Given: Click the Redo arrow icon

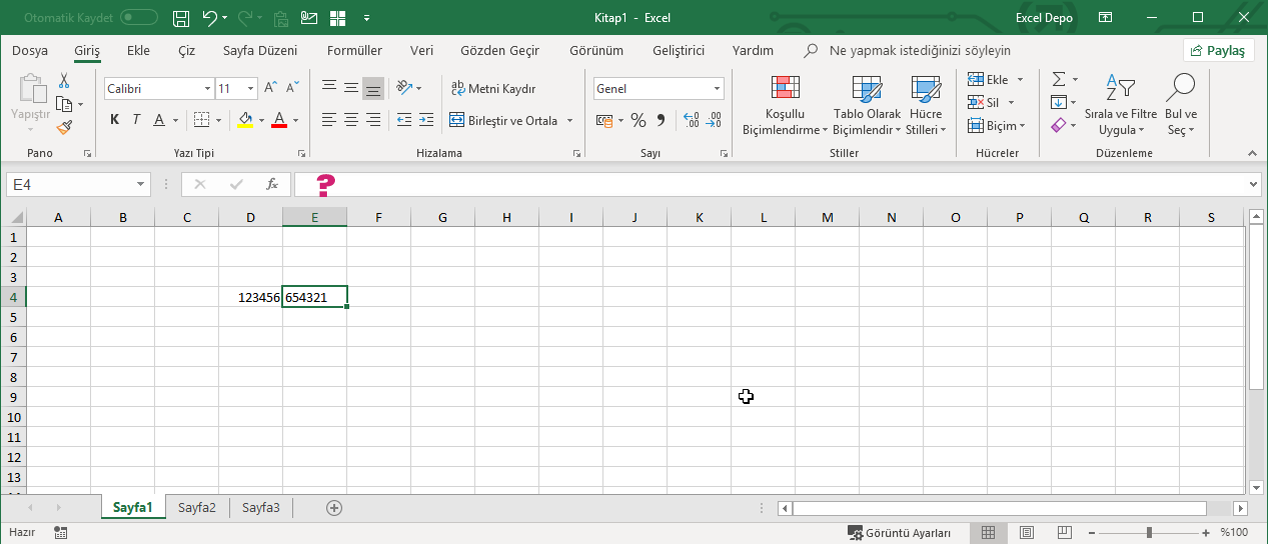Looking at the screenshot, I should tap(245, 18).
